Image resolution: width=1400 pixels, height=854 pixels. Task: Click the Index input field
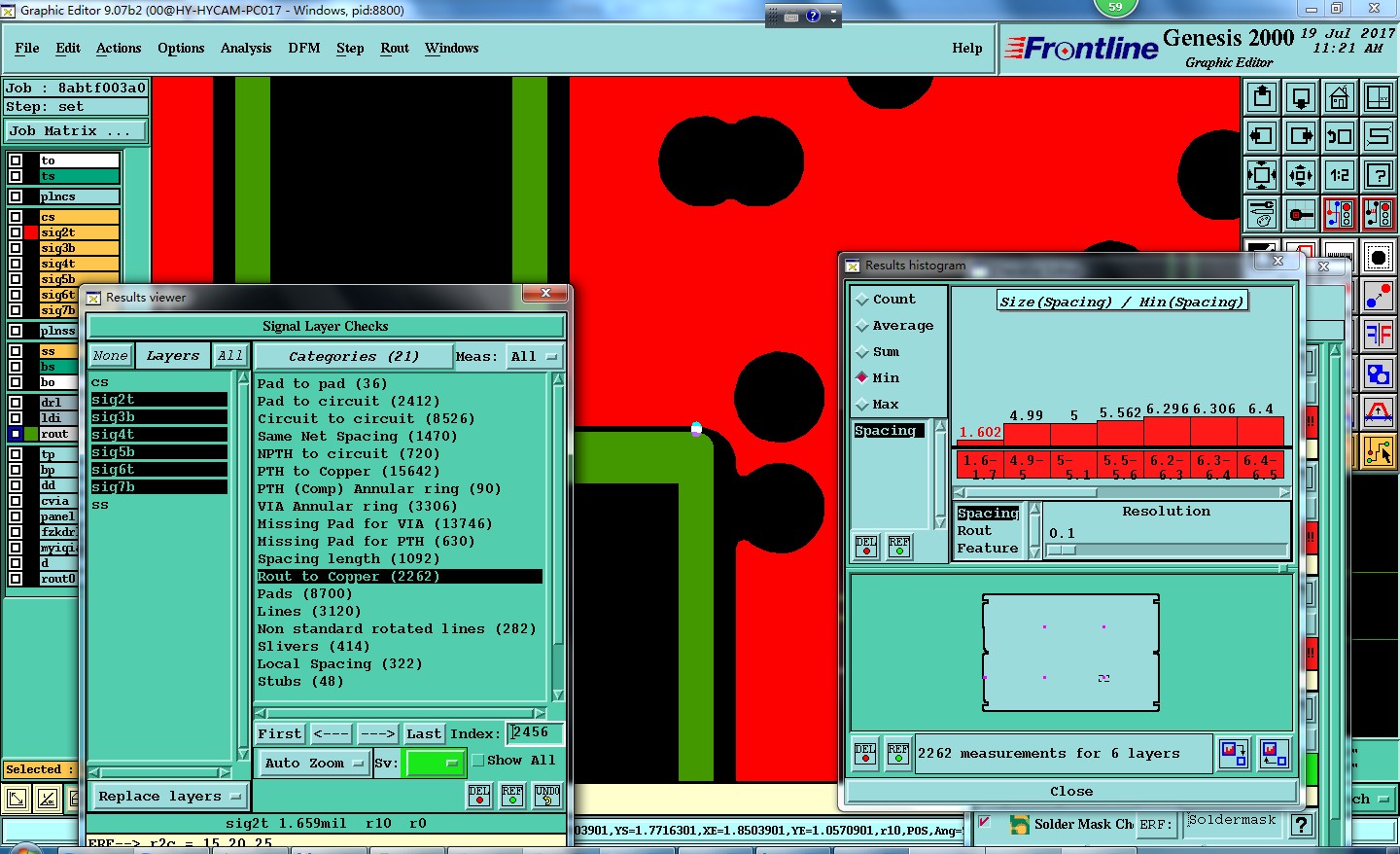pos(534,733)
